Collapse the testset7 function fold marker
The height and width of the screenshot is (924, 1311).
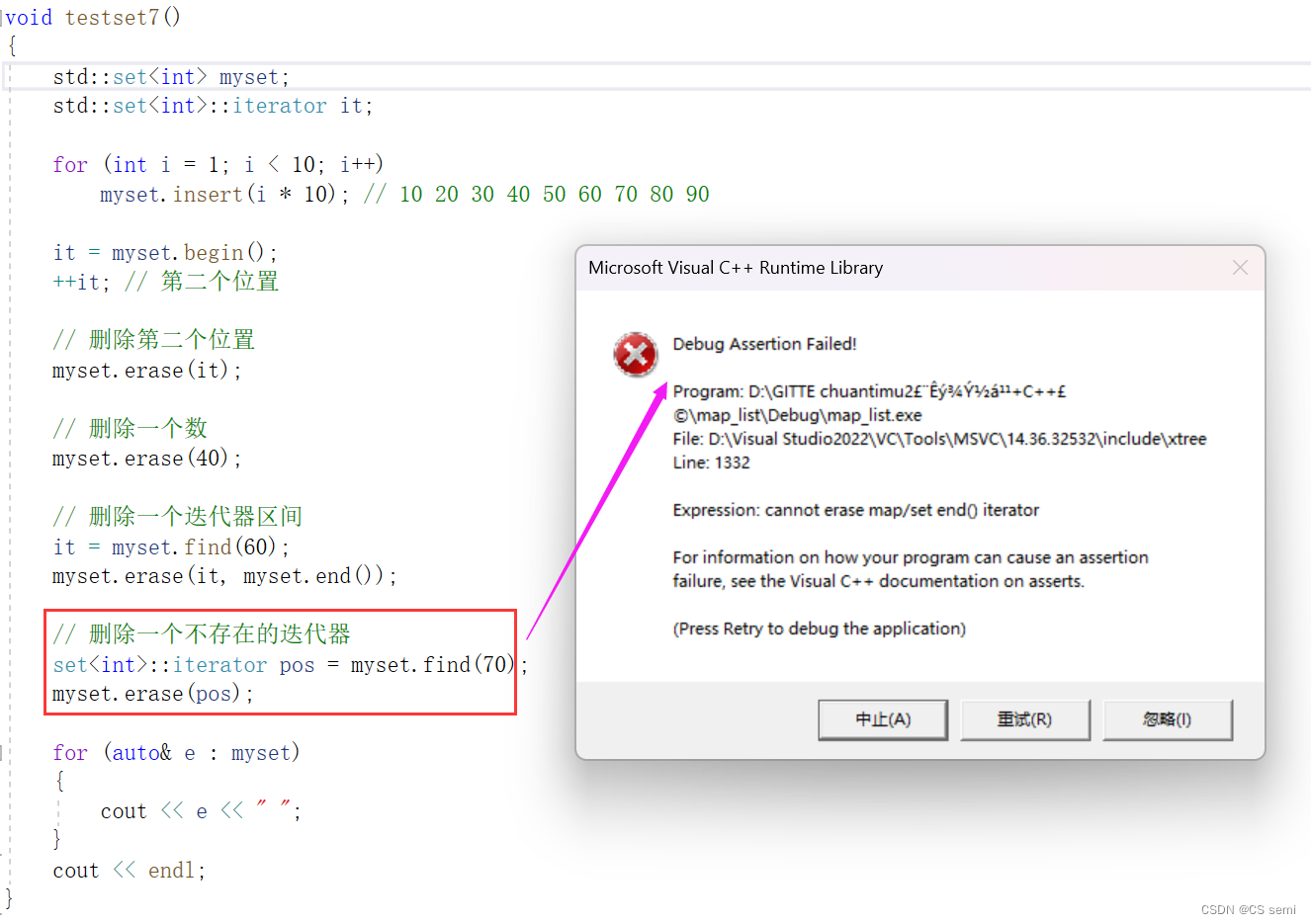pyautogui.click(x=3, y=18)
